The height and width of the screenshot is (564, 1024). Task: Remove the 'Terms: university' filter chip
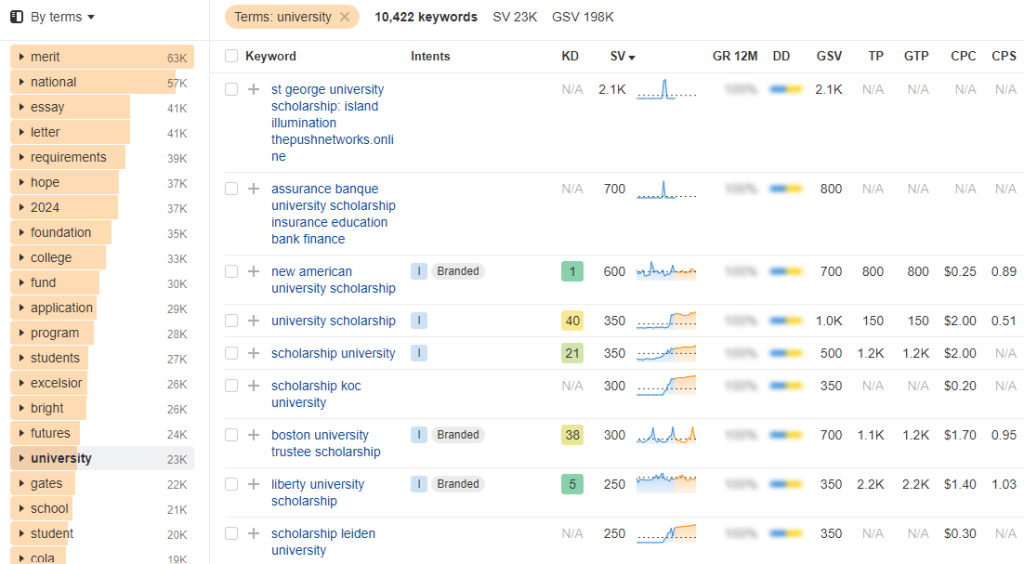345,17
